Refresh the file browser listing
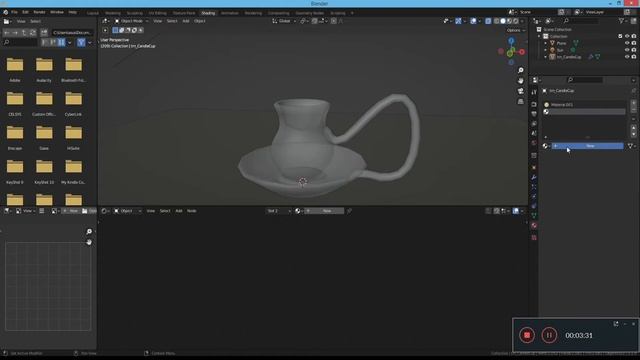Image resolution: width=640 pixels, height=360 pixels. click(x=33, y=33)
